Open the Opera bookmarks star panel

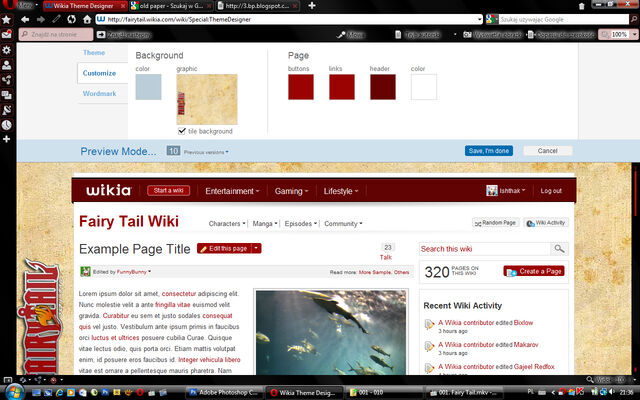[x=7, y=20]
